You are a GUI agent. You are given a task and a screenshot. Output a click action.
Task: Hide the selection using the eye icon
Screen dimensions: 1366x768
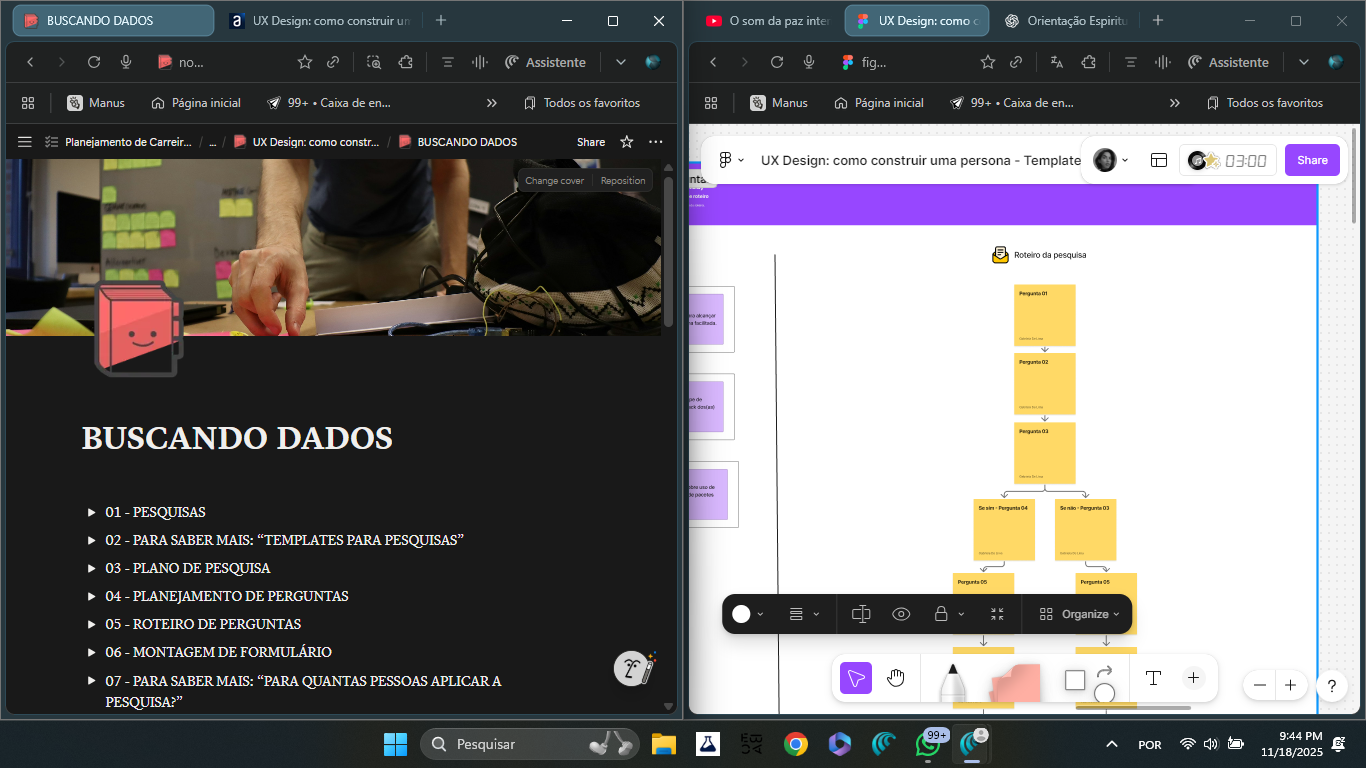point(901,614)
